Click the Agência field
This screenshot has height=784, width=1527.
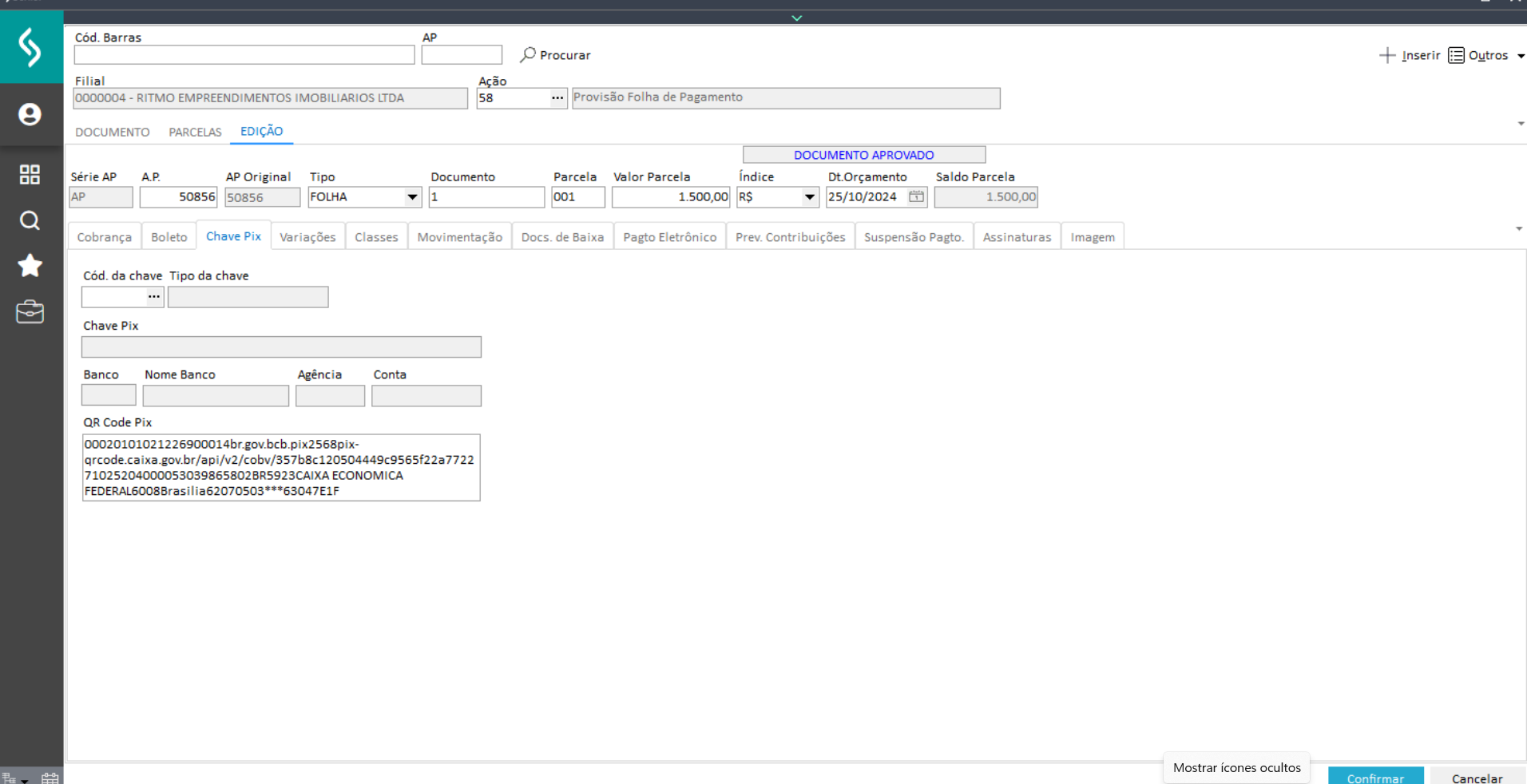[x=330, y=396]
